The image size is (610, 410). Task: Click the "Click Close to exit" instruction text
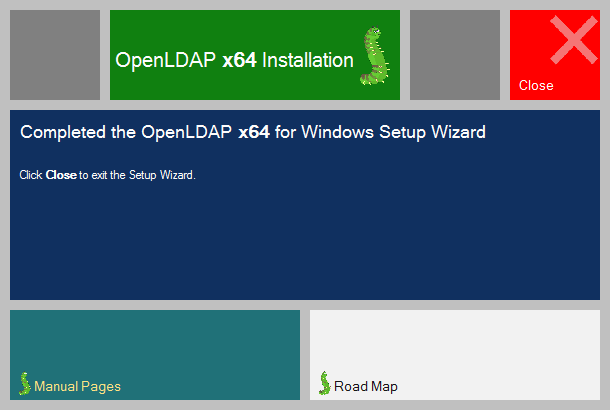click(x=107, y=175)
